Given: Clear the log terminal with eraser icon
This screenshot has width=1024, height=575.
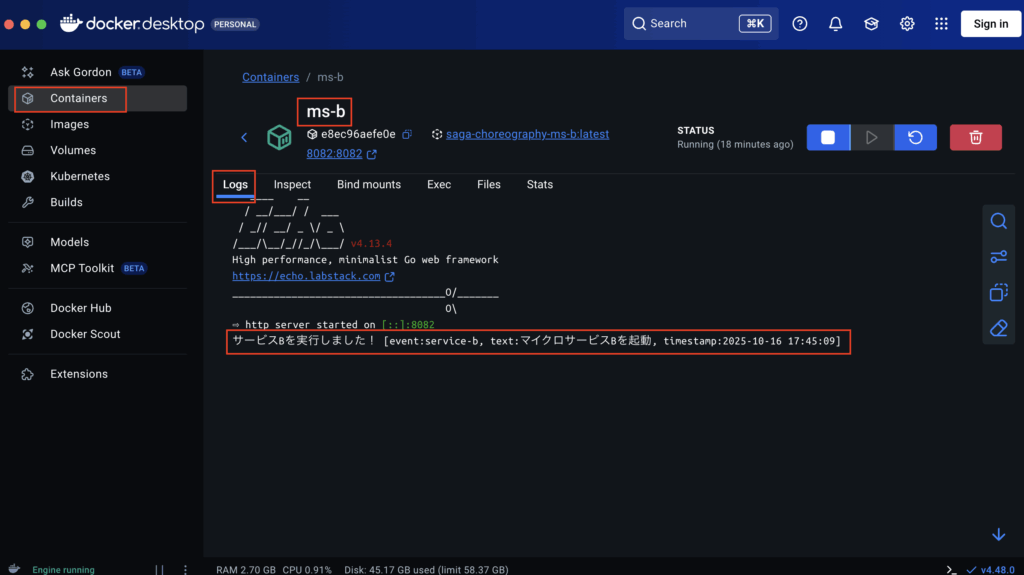Looking at the screenshot, I should (x=998, y=328).
